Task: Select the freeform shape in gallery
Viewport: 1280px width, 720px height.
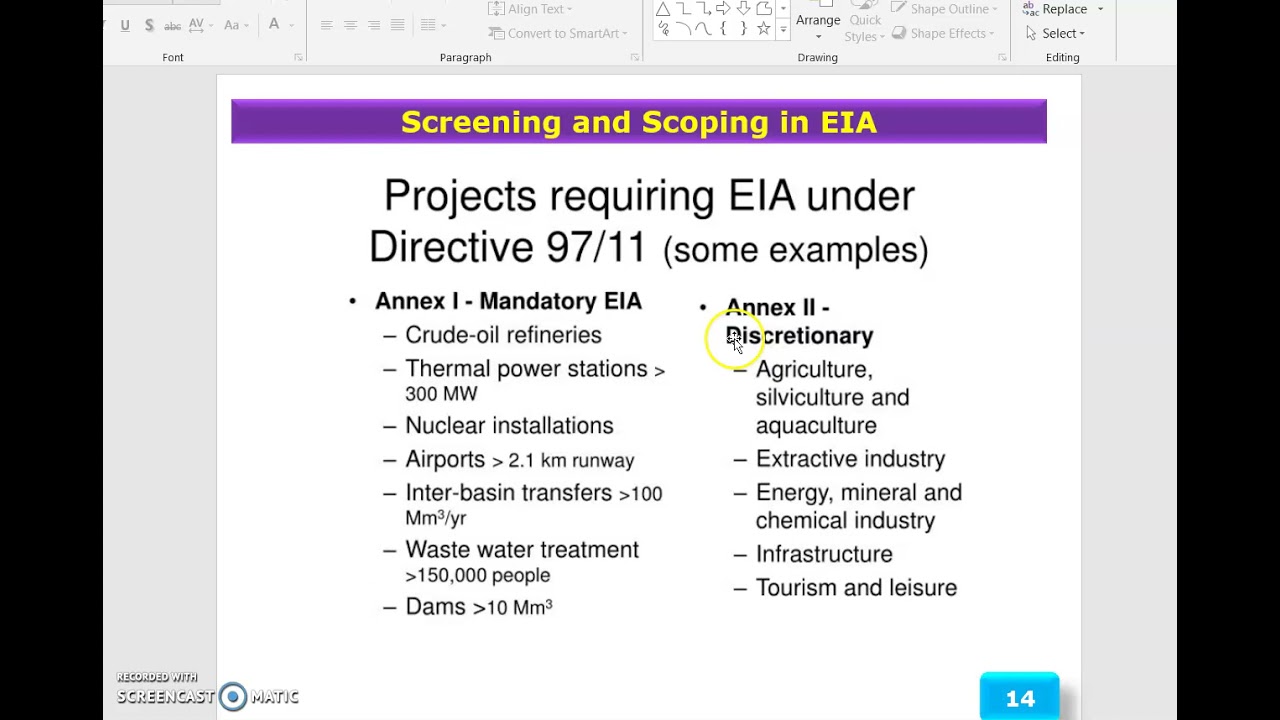Action: [x=764, y=8]
